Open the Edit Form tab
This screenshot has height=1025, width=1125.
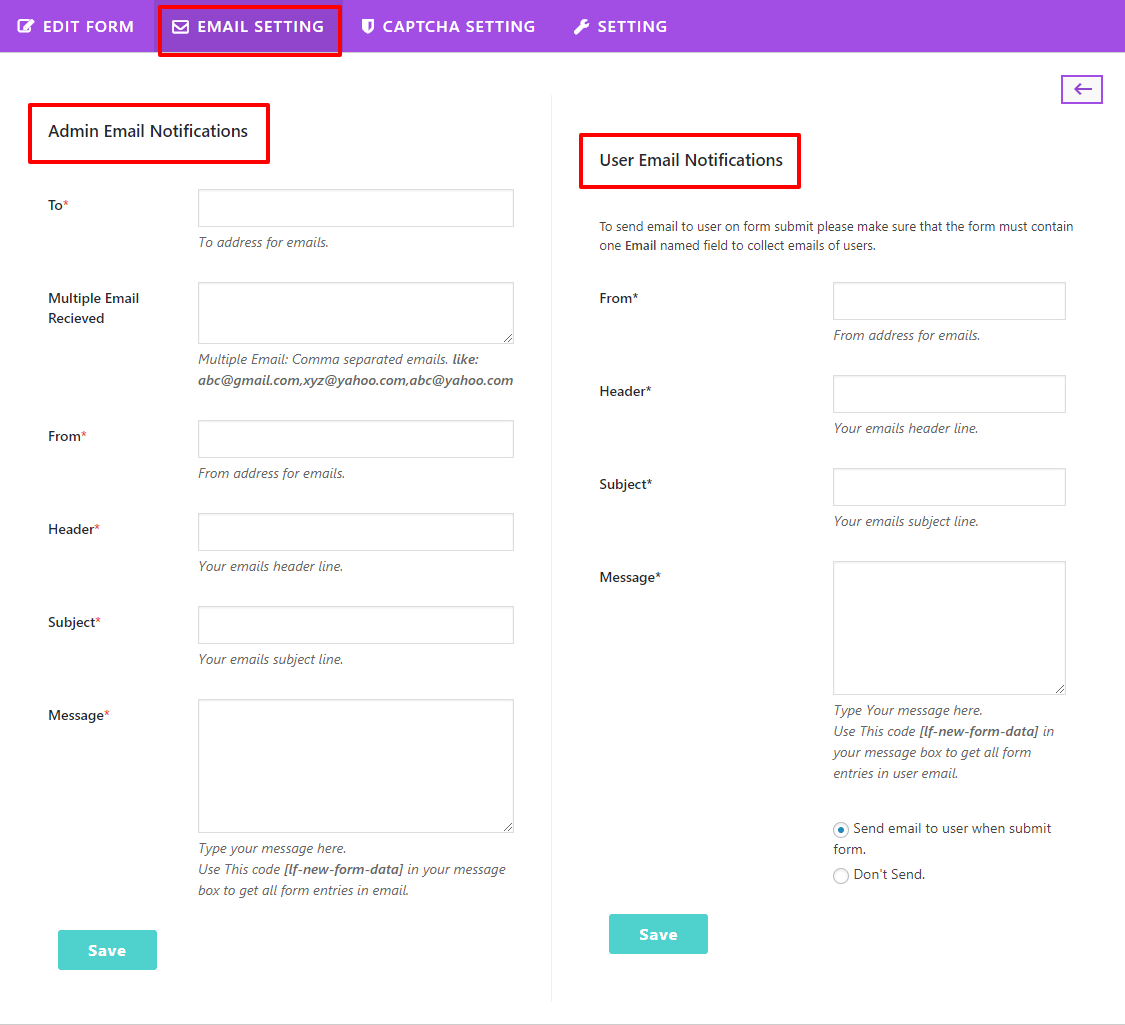pos(88,27)
